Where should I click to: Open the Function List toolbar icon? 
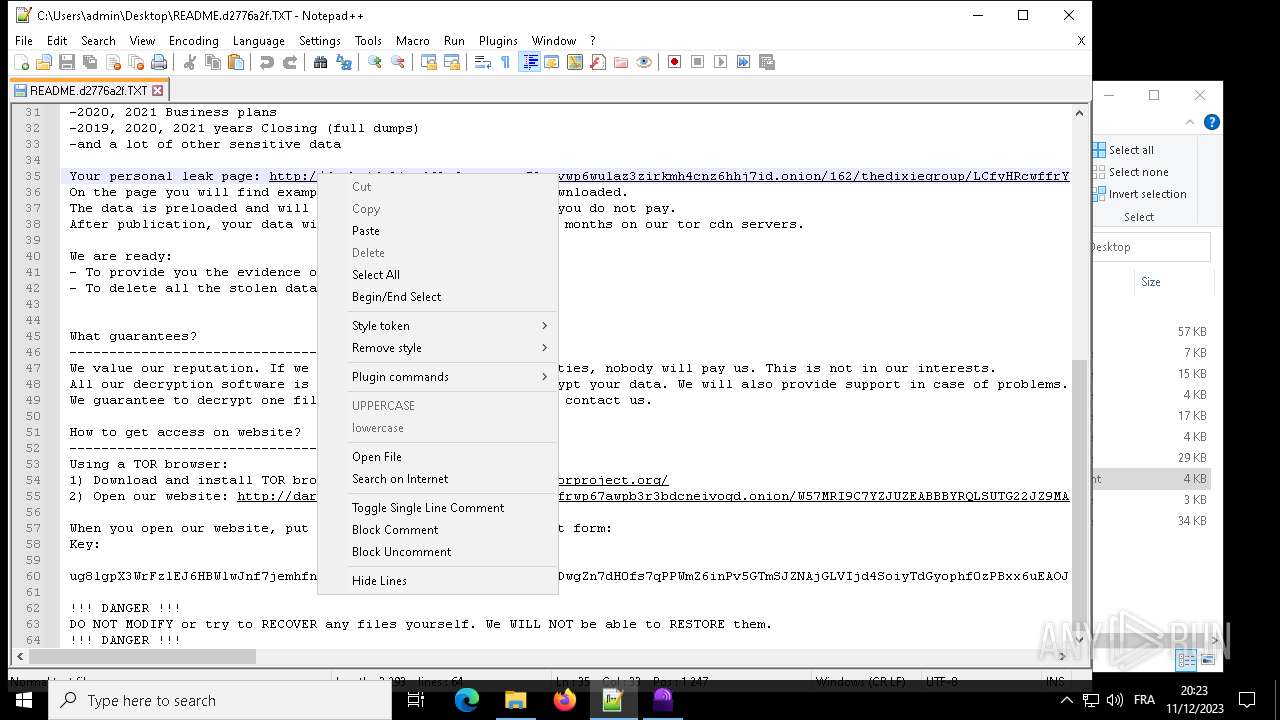(598, 62)
